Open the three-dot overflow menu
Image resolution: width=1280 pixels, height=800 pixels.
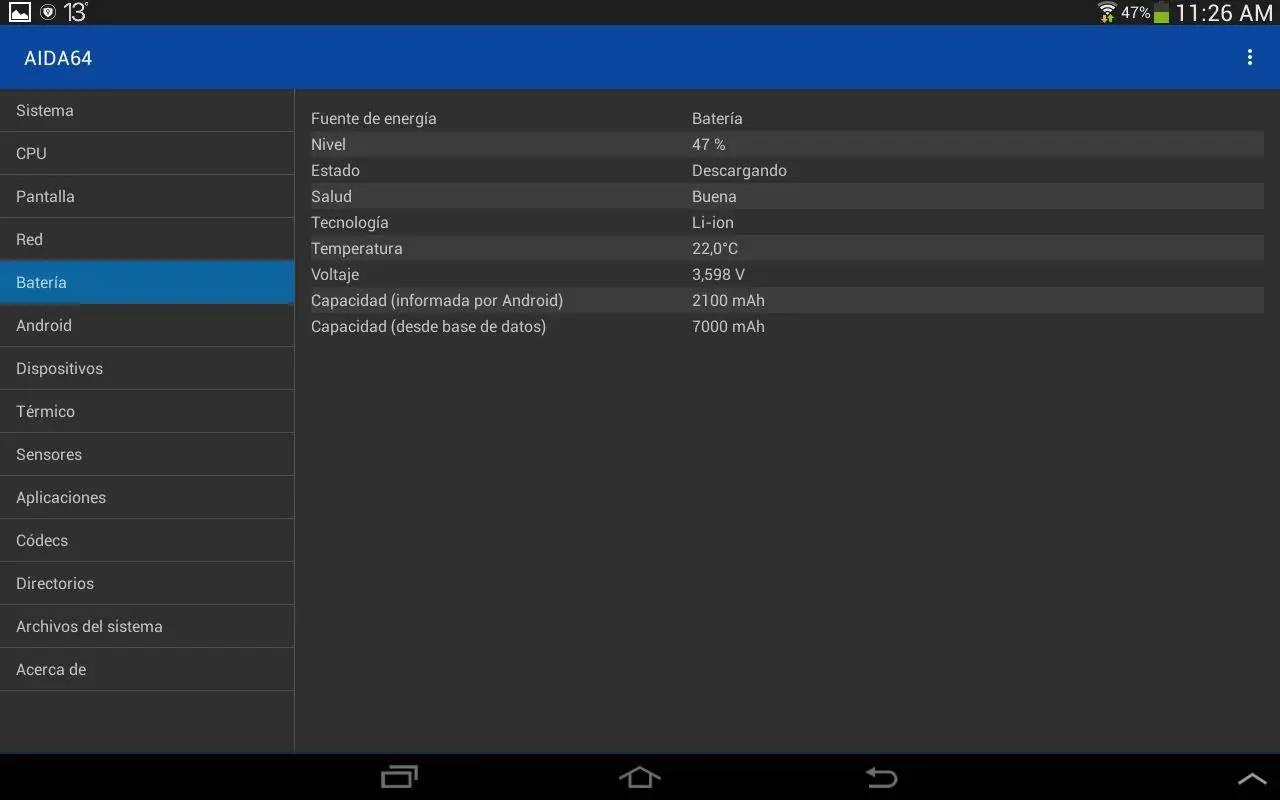(x=1249, y=58)
